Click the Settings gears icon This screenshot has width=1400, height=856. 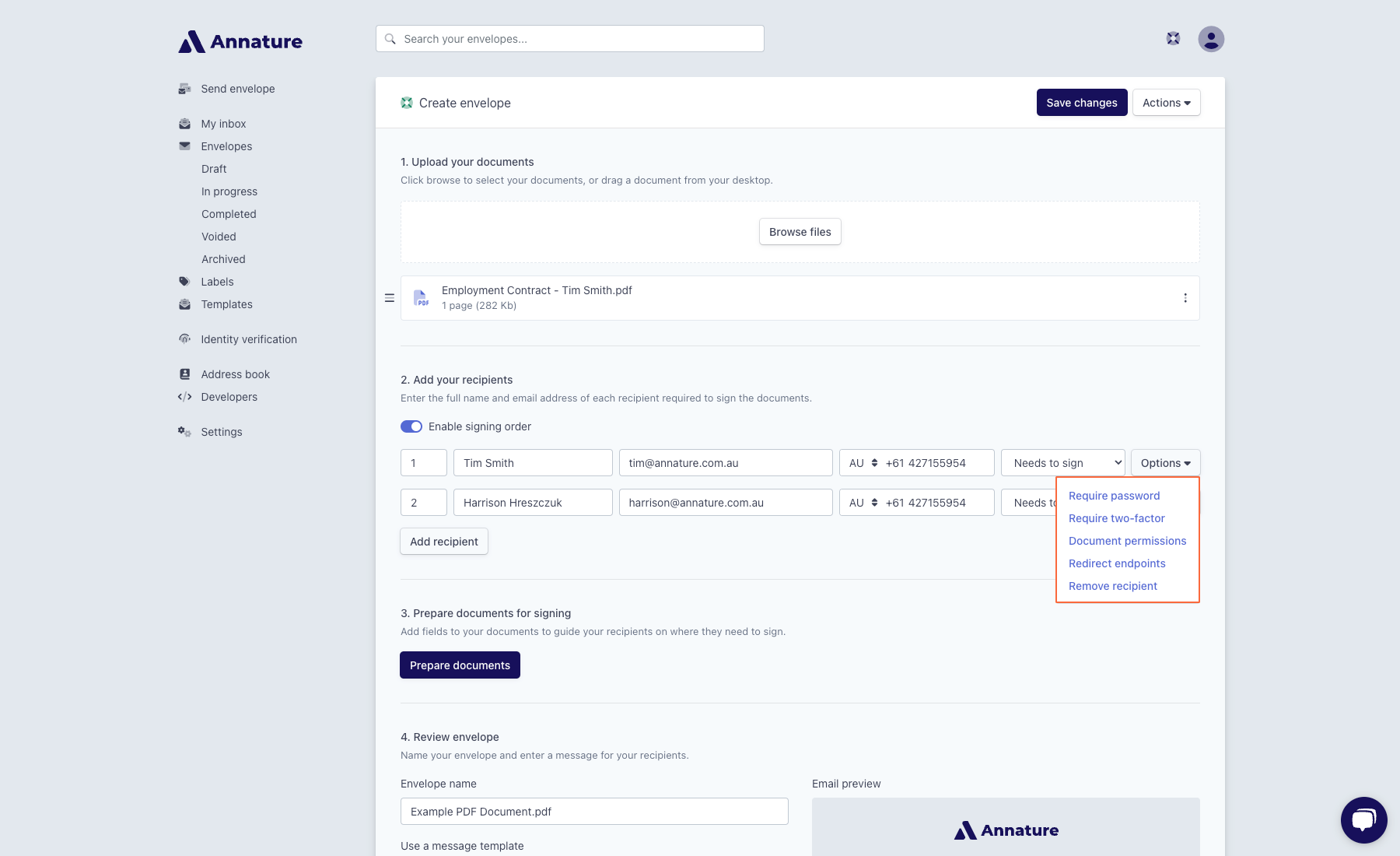[184, 431]
